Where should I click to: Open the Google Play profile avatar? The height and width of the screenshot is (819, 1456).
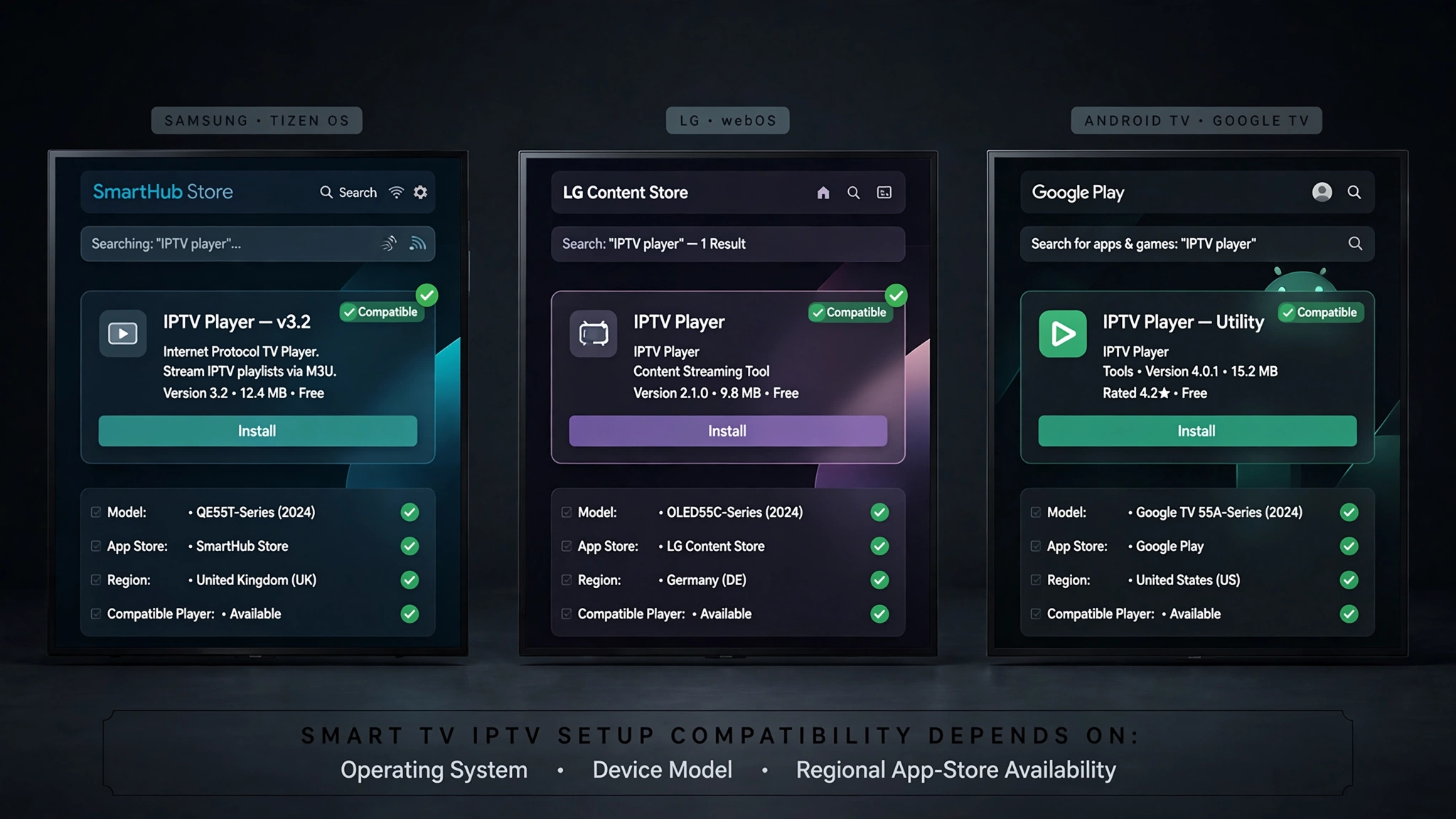(x=1322, y=192)
